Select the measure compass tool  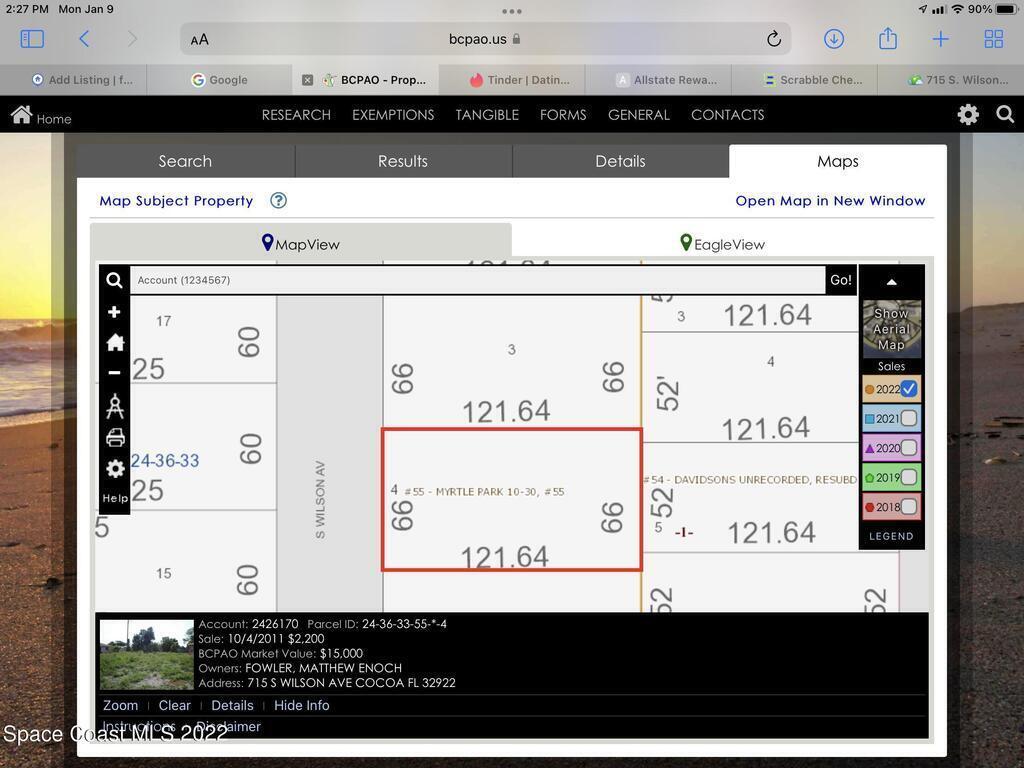coord(114,406)
